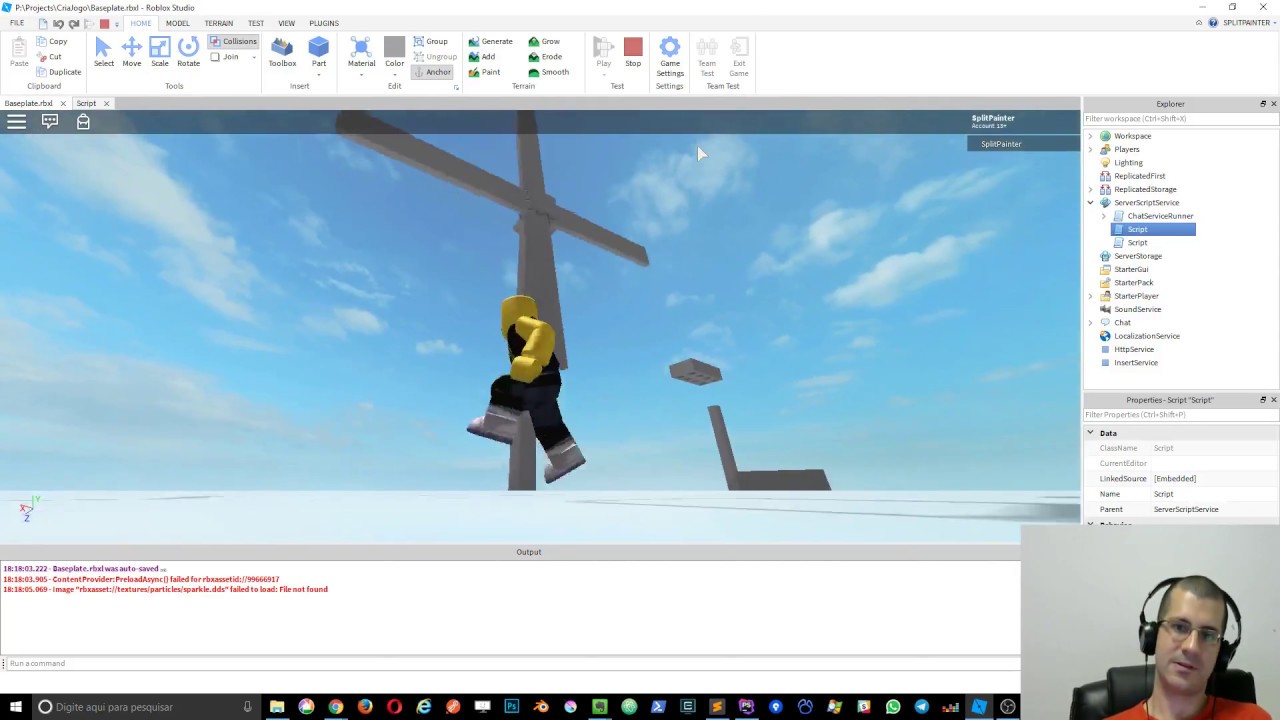The image size is (1280, 720).
Task: Click terrain Paint tool
Action: click(484, 72)
